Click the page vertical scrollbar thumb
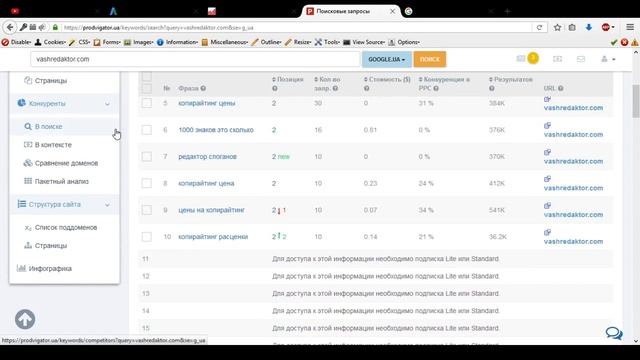Screen dimensions: 640x360 click(x=636, y=101)
